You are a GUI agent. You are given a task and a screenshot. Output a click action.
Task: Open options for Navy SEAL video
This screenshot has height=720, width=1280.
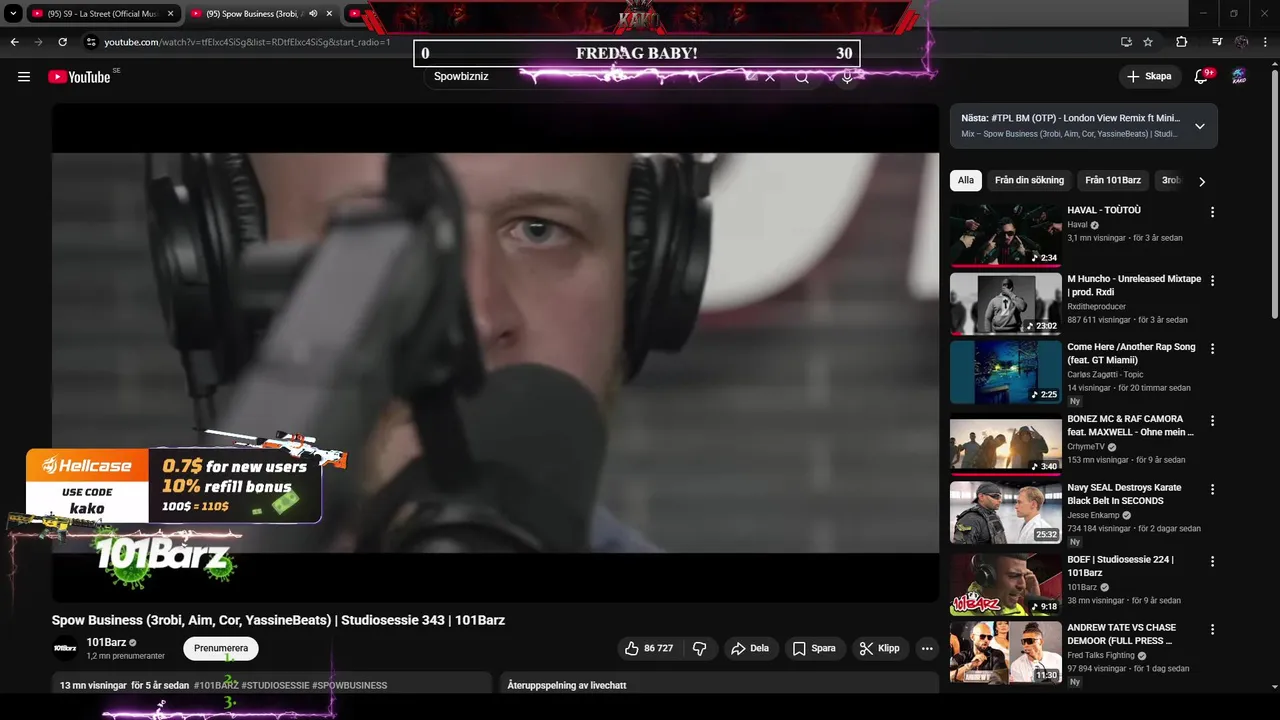1212,490
